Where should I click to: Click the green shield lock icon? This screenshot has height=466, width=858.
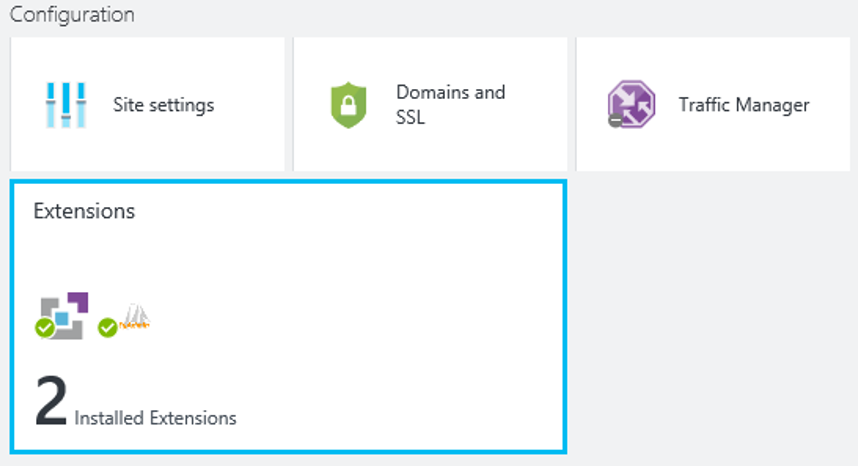[x=350, y=105]
